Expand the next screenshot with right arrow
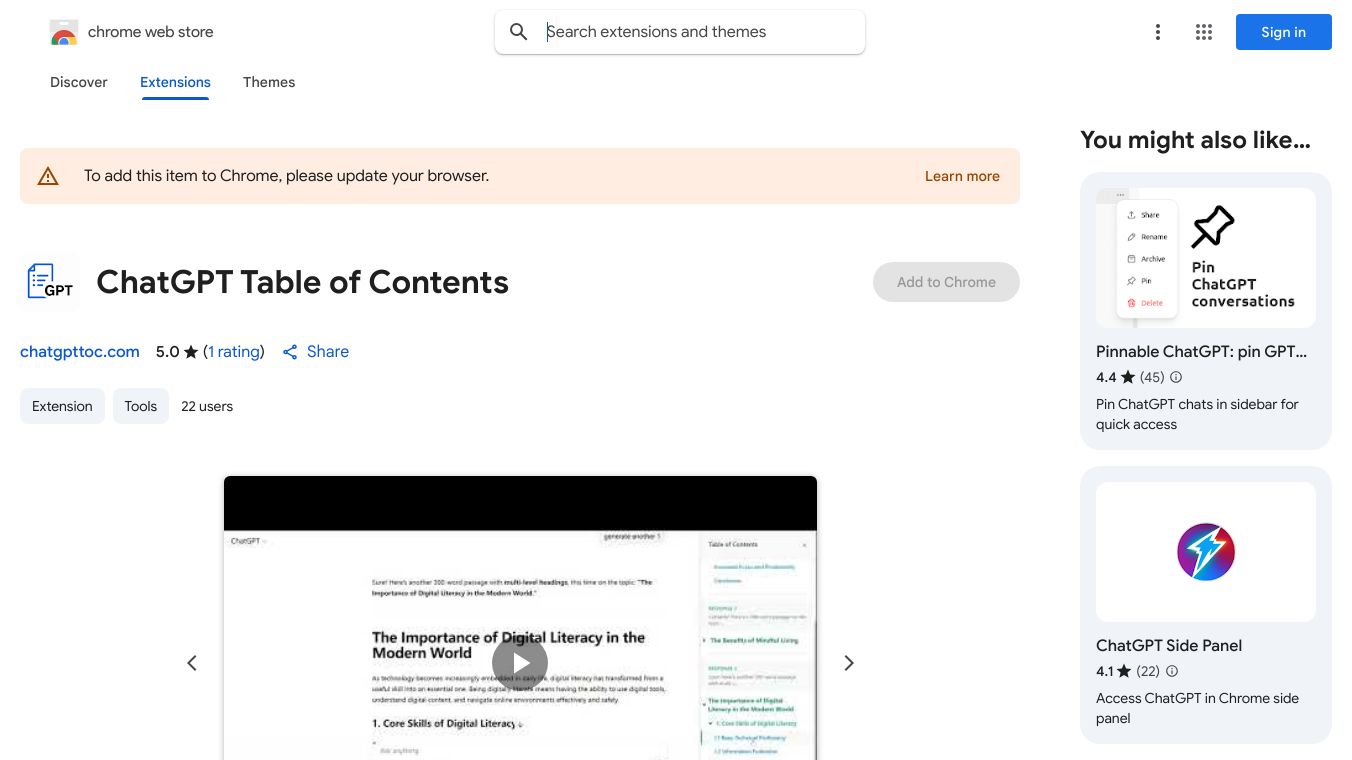Screen dimensions: 1352x760 (848, 662)
